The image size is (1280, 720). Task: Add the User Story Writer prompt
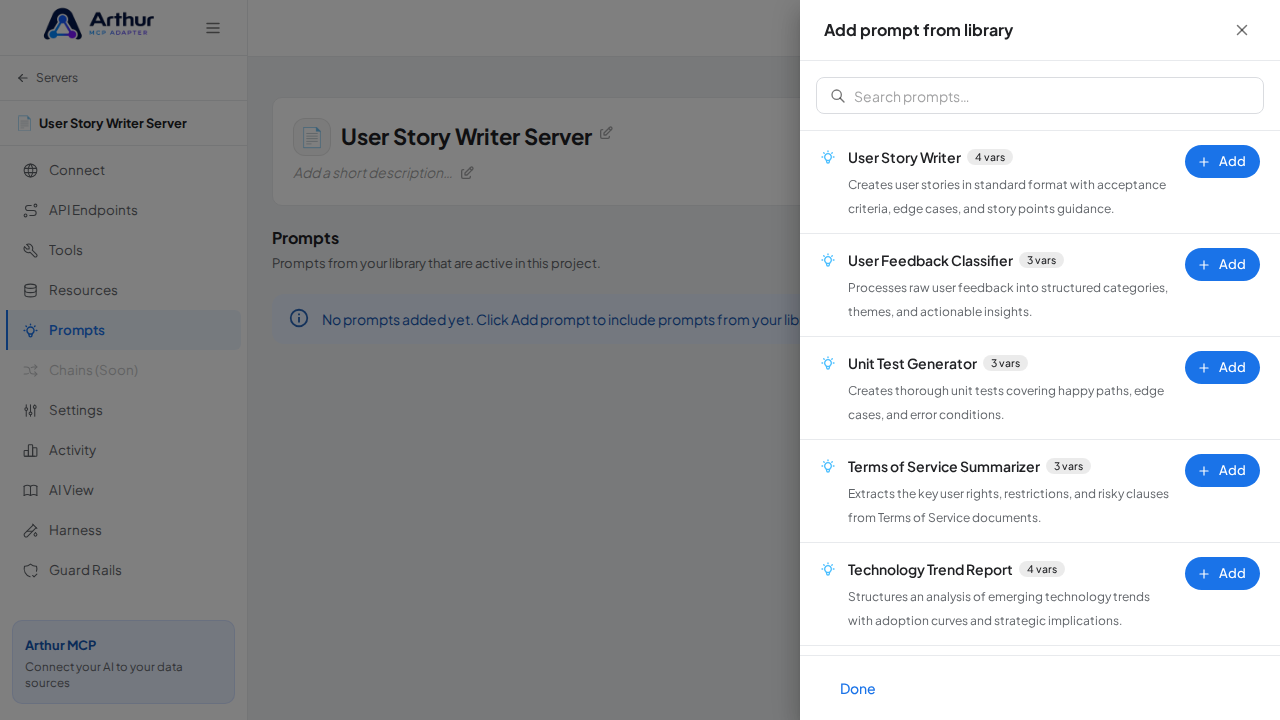click(x=1222, y=161)
